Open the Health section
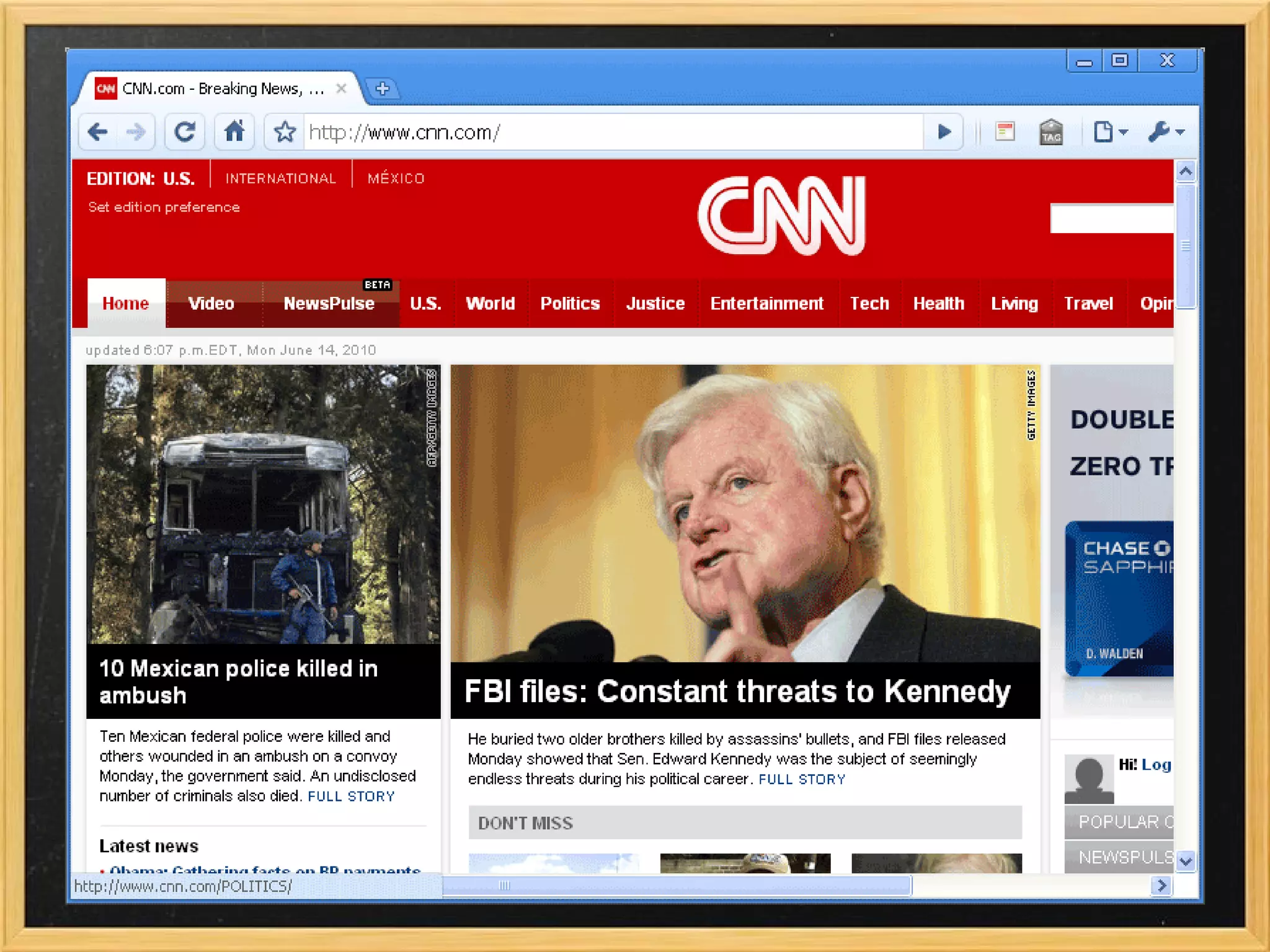The height and width of the screenshot is (952, 1270). pos(939,303)
